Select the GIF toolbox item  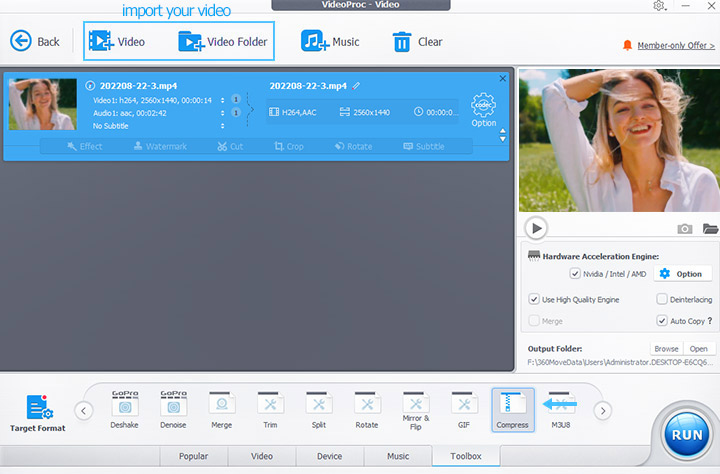tap(464, 410)
